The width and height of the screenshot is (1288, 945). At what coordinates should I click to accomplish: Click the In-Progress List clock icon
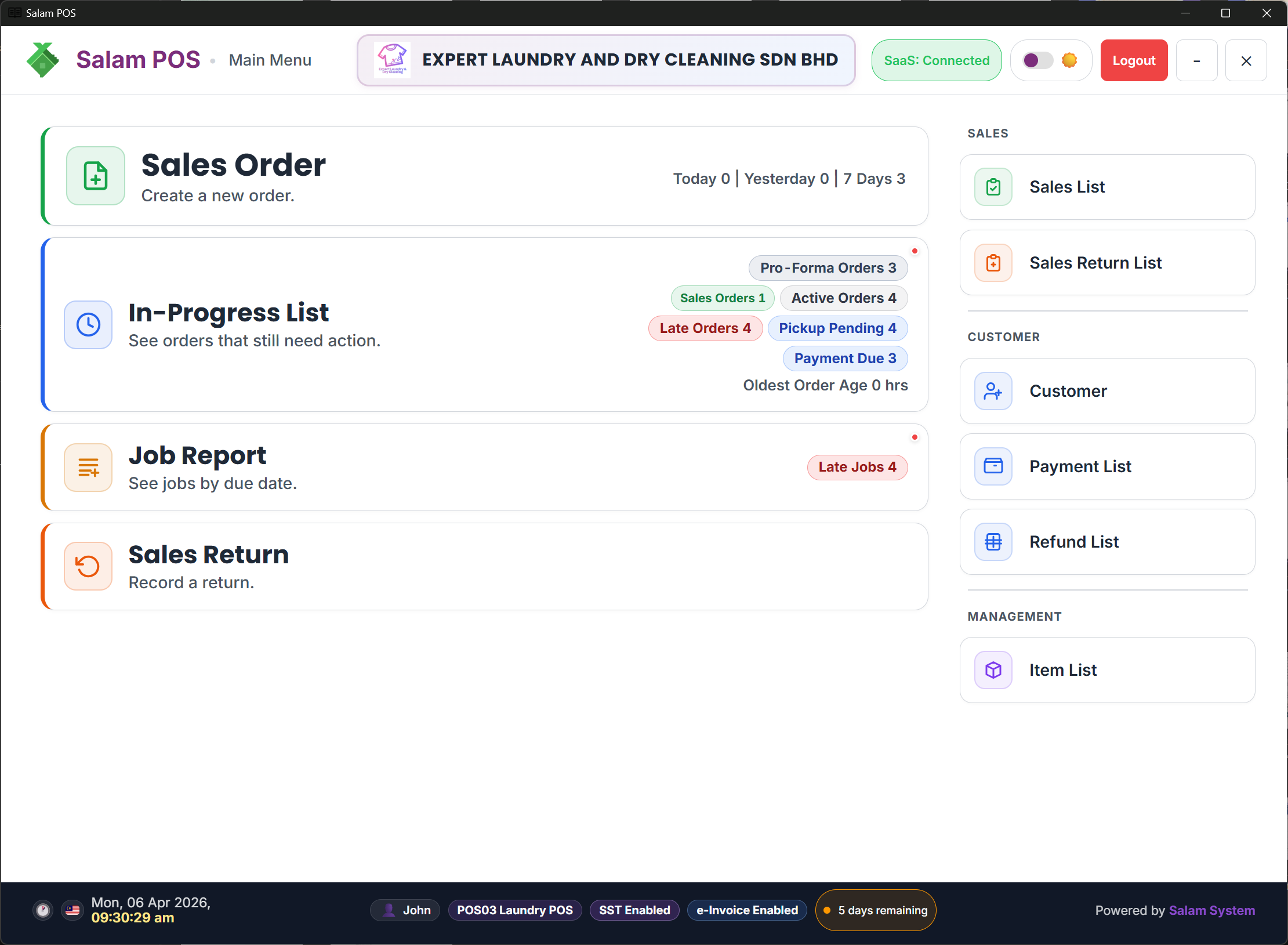tap(88, 324)
